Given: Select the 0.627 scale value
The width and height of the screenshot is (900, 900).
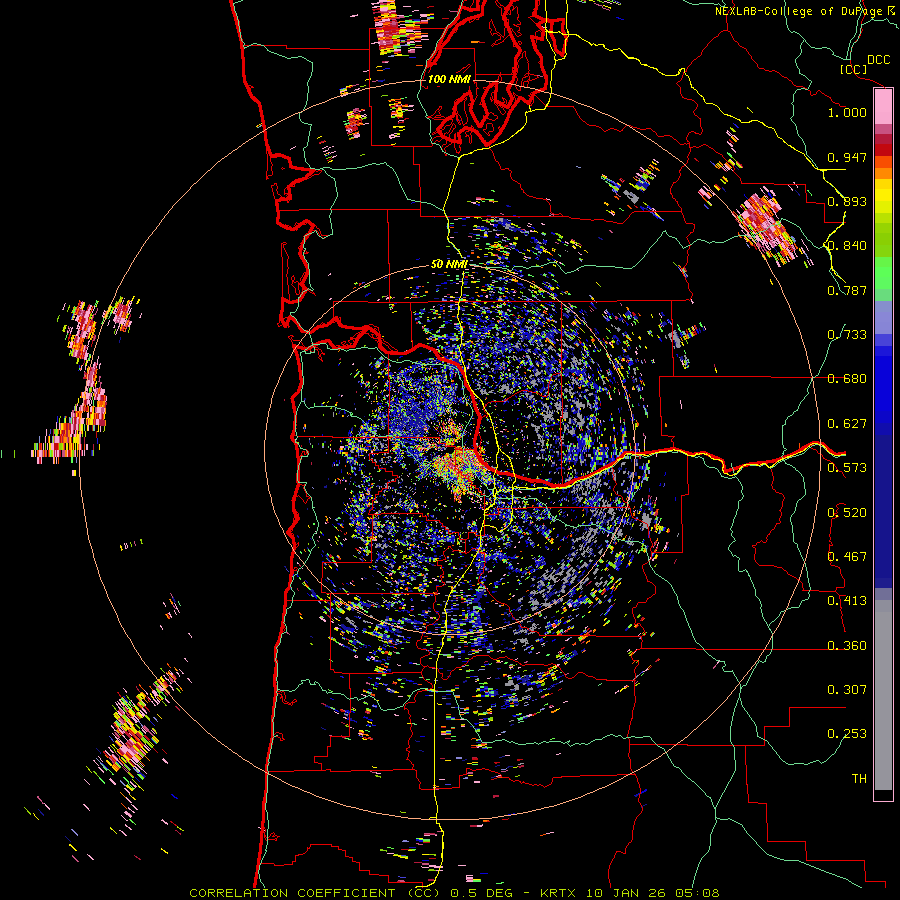Looking at the screenshot, I should point(847,424).
